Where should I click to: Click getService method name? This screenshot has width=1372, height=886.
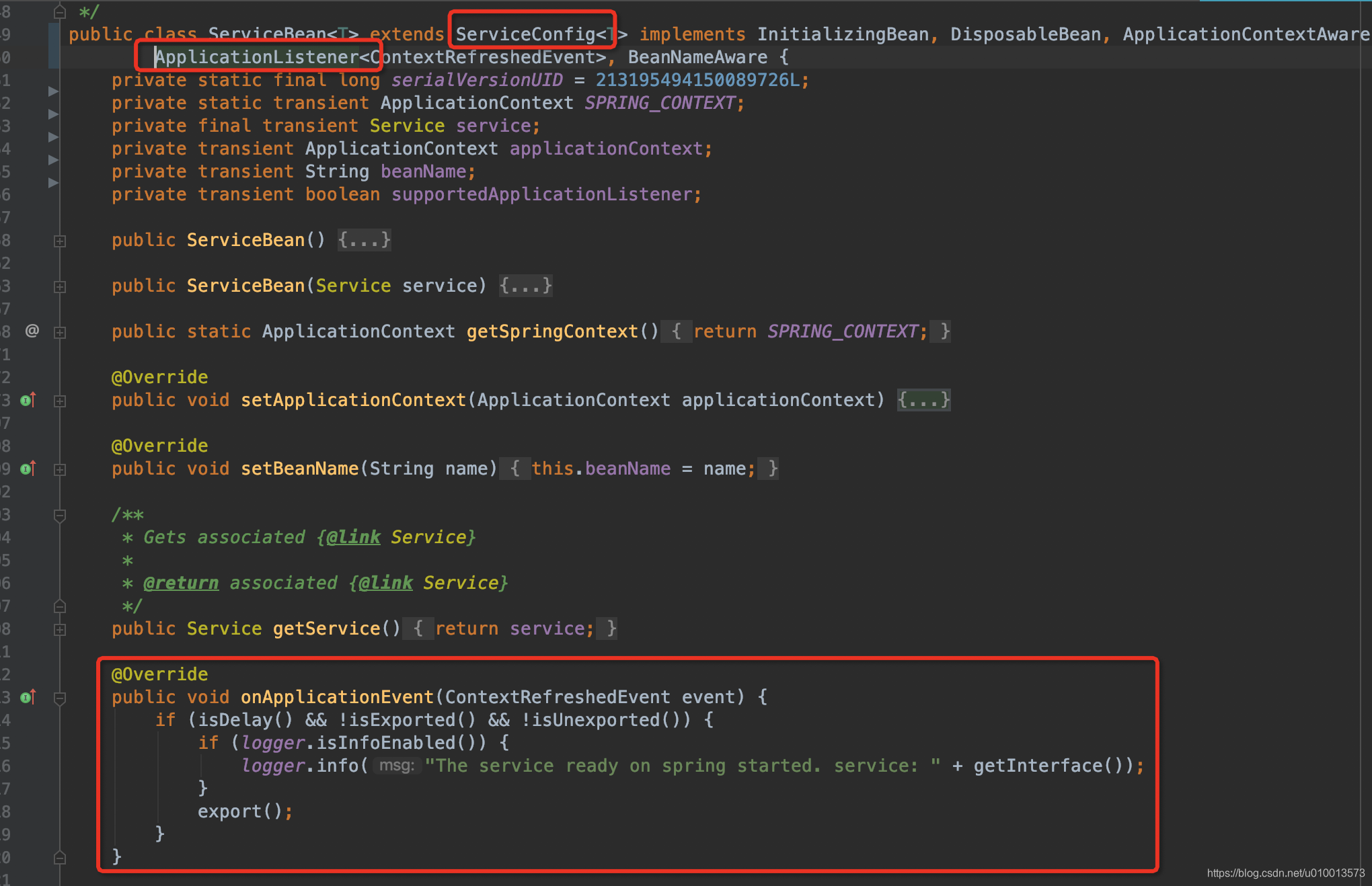(x=327, y=629)
